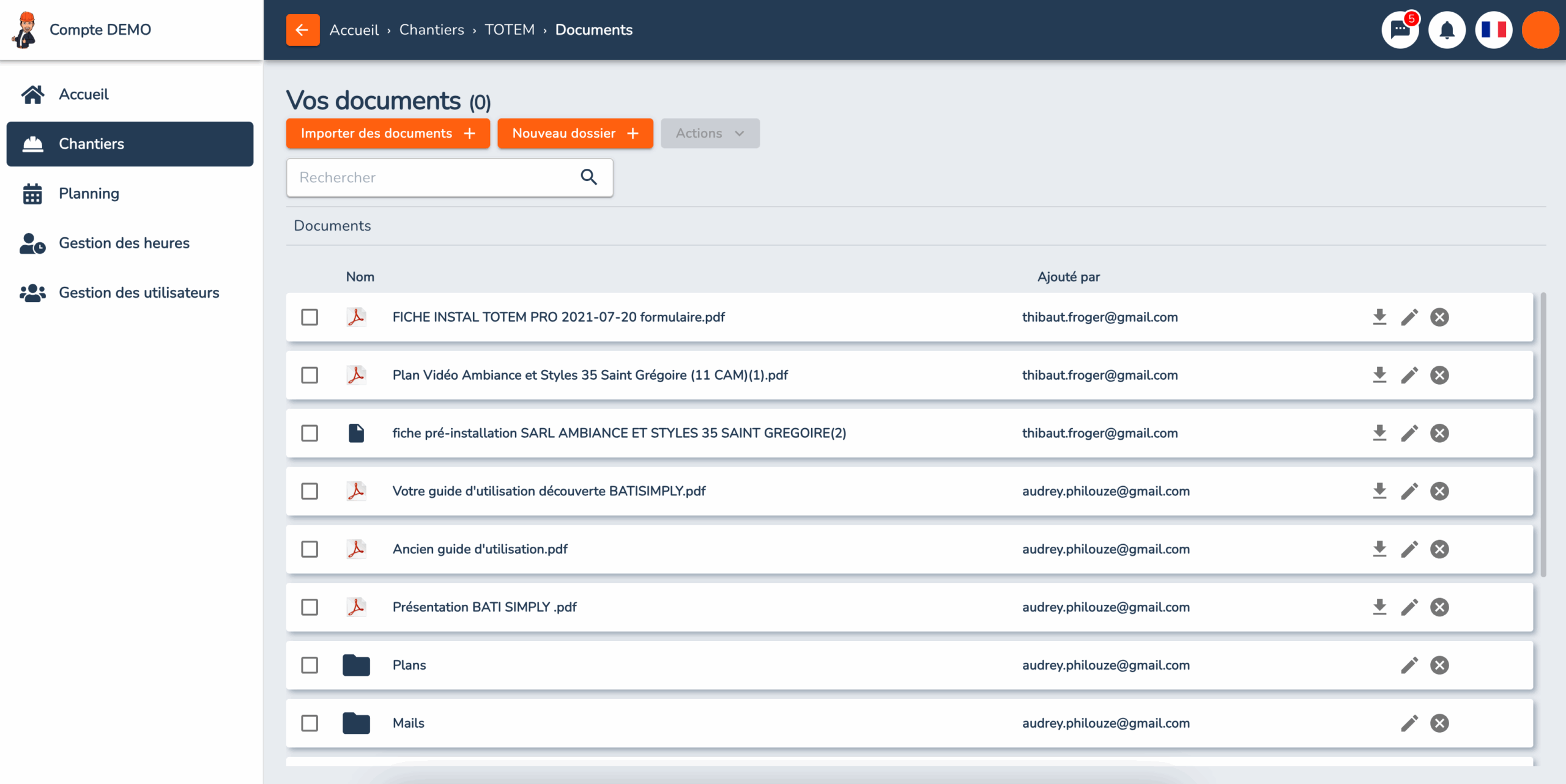Click the Ajouté par column header
Image resolution: width=1566 pixels, height=784 pixels.
pyautogui.click(x=1069, y=277)
